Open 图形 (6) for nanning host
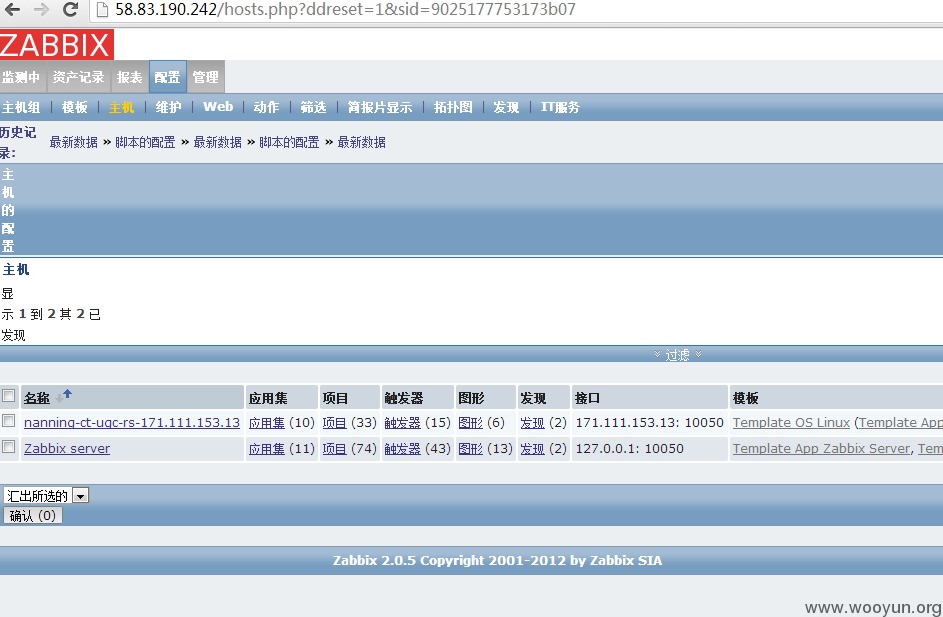 click(x=470, y=423)
